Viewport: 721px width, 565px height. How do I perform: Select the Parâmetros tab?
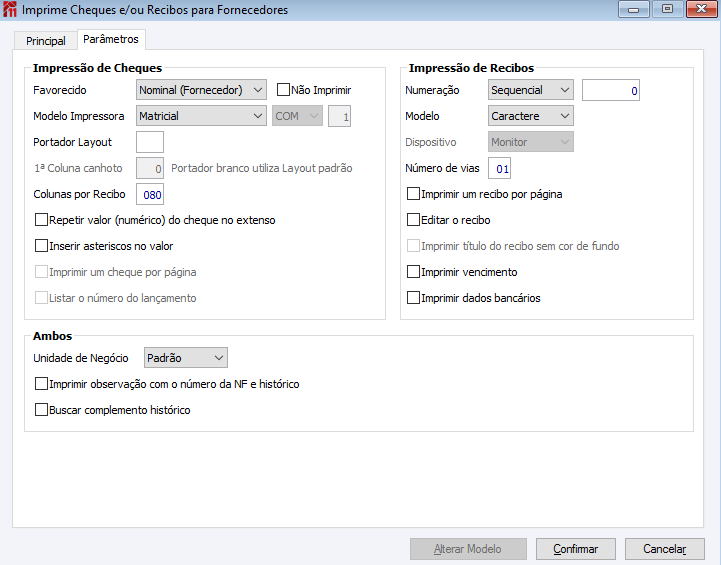point(111,40)
